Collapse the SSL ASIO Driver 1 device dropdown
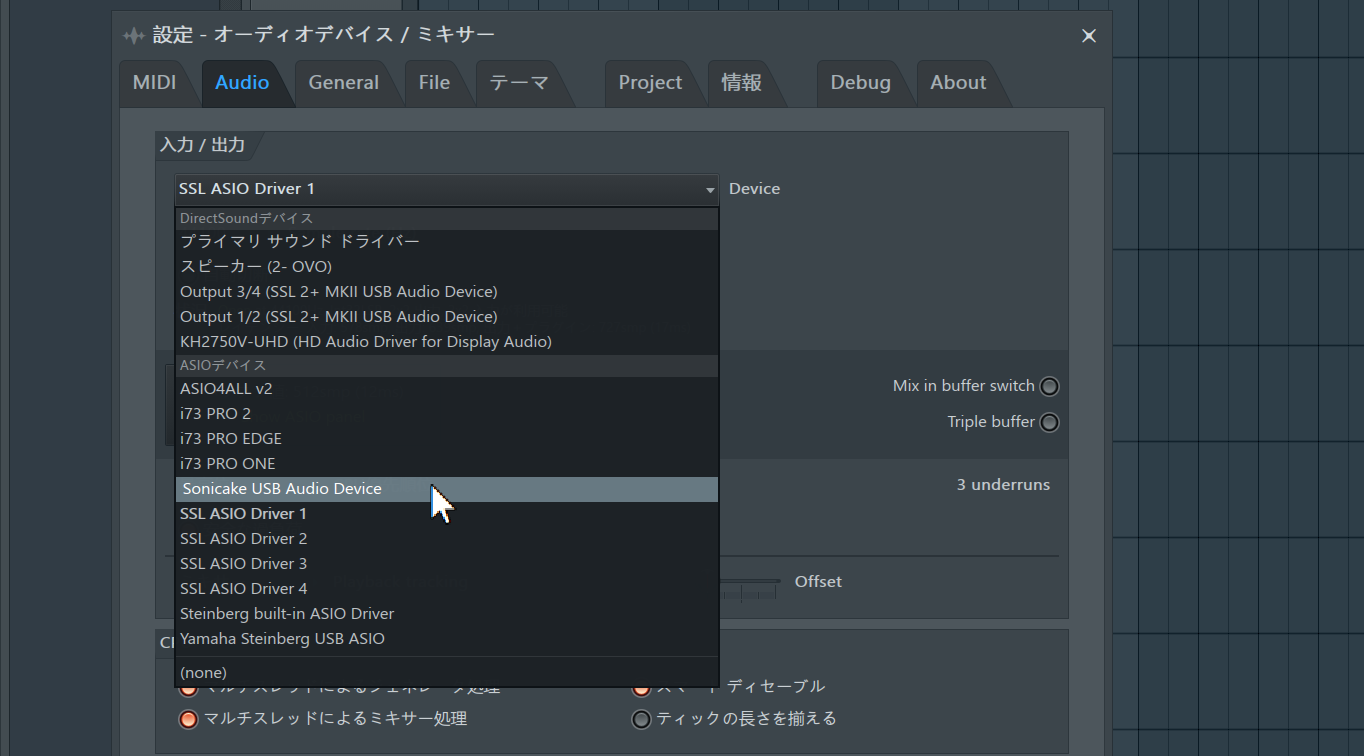This screenshot has width=1364, height=756. (447, 189)
